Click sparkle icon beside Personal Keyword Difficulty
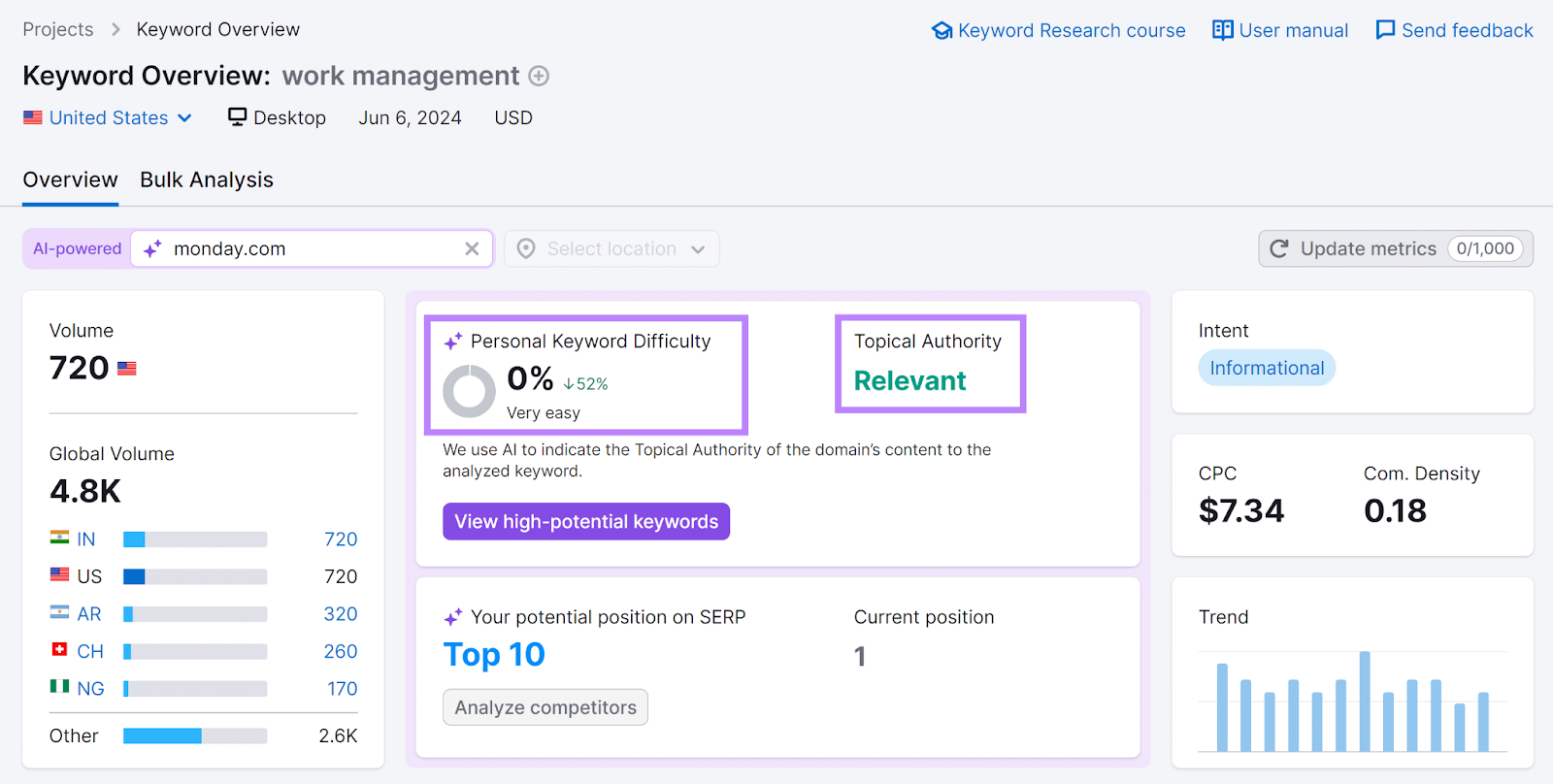 [452, 342]
